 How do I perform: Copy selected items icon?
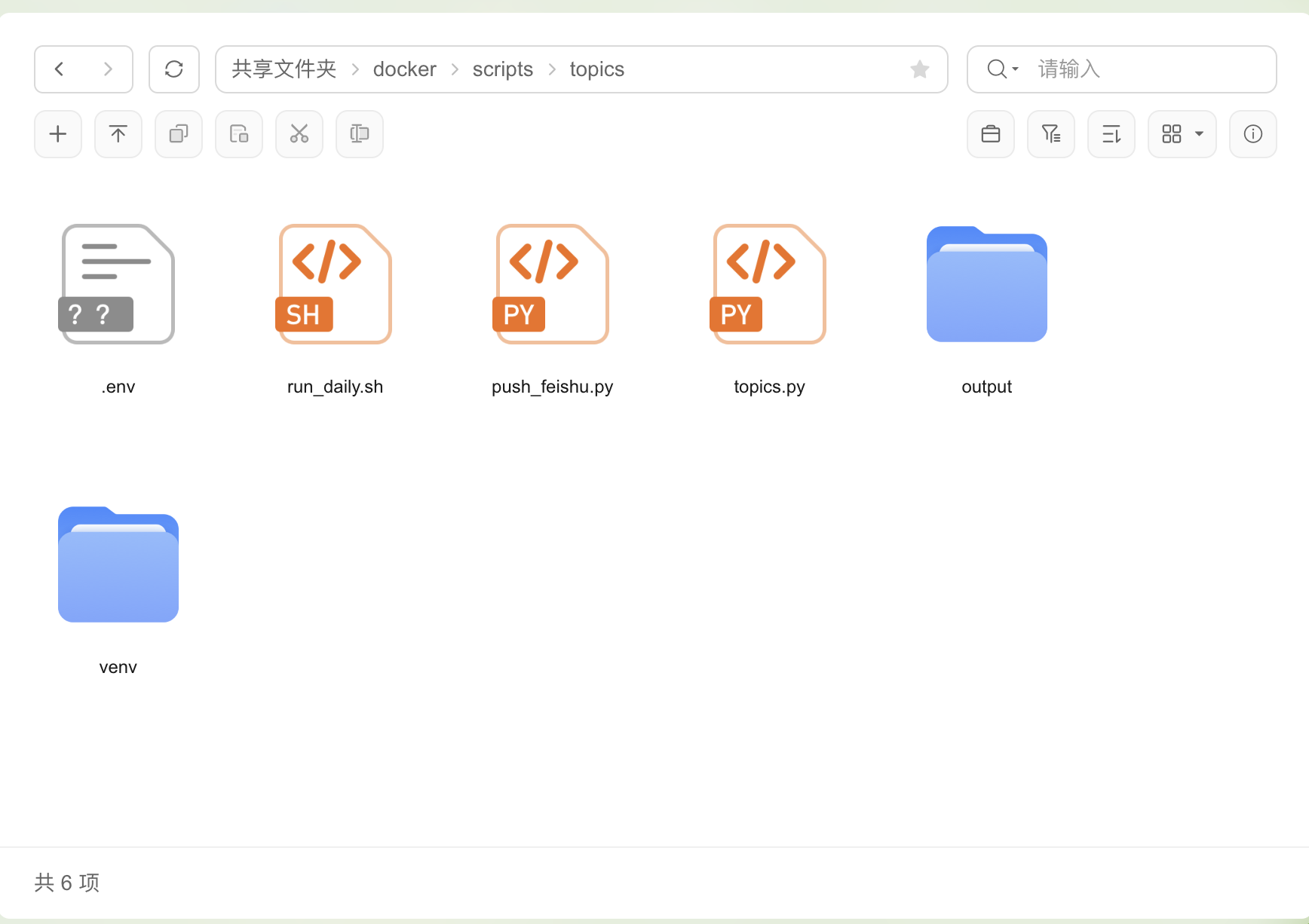(179, 134)
